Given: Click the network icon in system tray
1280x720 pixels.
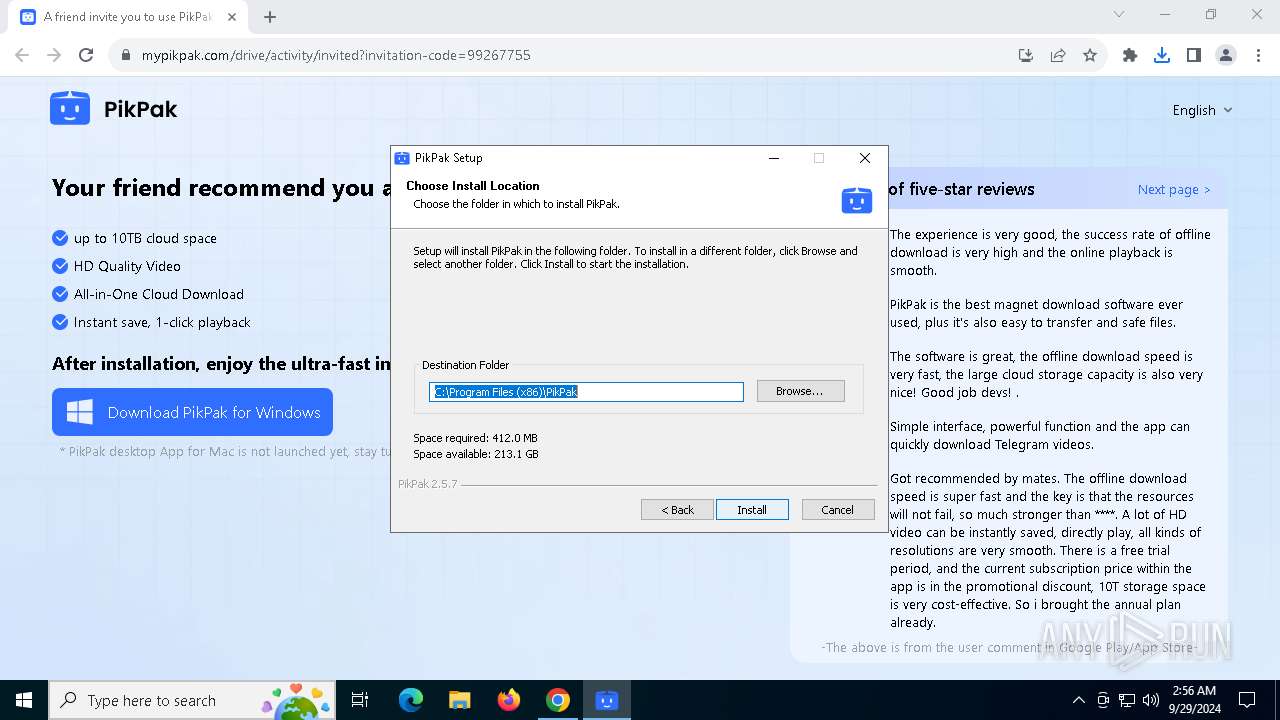Looking at the screenshot, I should 1127,700.
